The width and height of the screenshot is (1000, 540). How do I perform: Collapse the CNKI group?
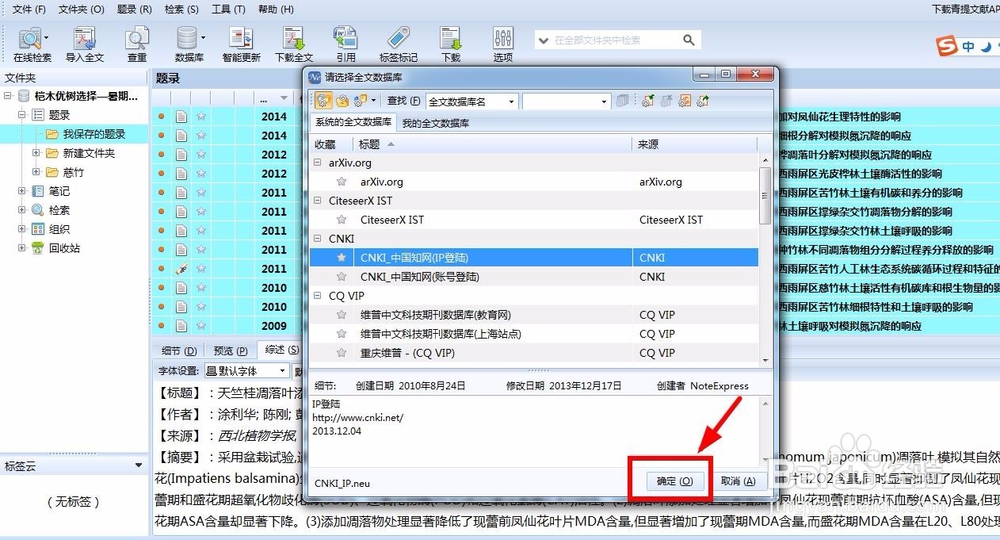318,238
